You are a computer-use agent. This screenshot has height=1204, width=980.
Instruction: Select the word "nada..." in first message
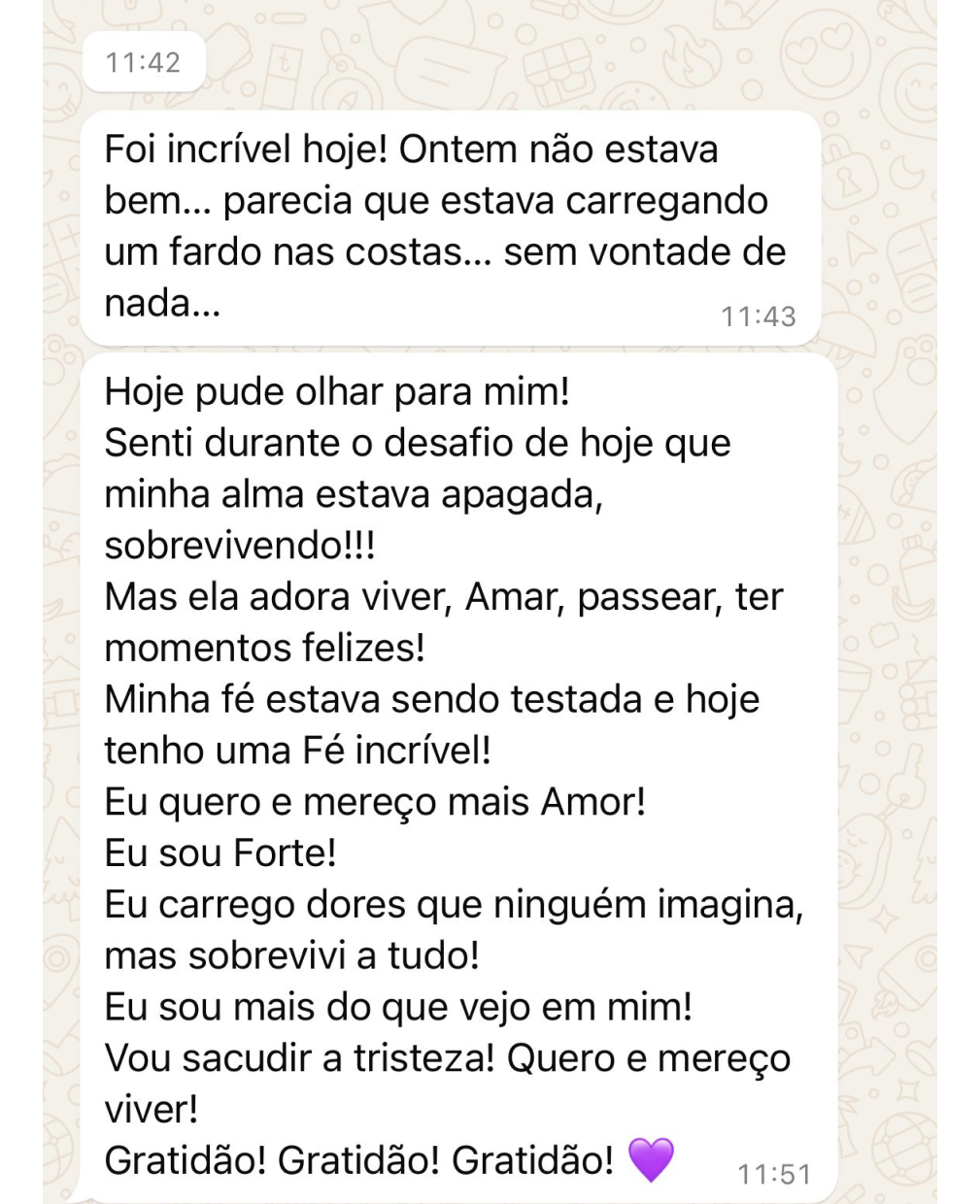[x=163, y=304]
